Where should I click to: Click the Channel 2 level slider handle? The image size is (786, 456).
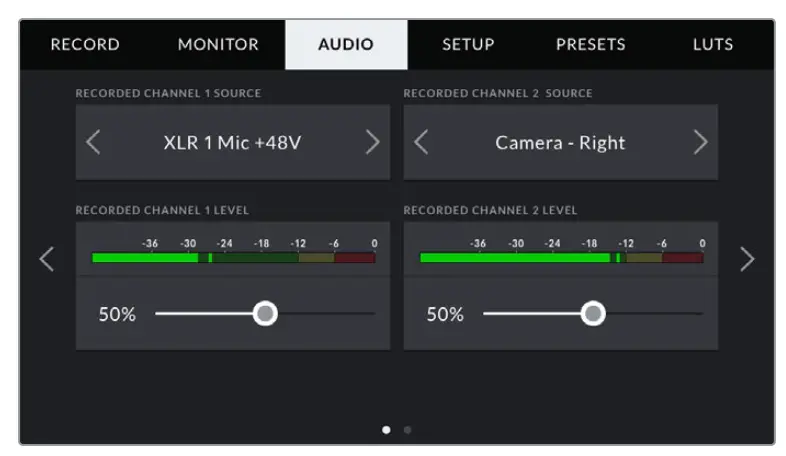click(593, 314)
